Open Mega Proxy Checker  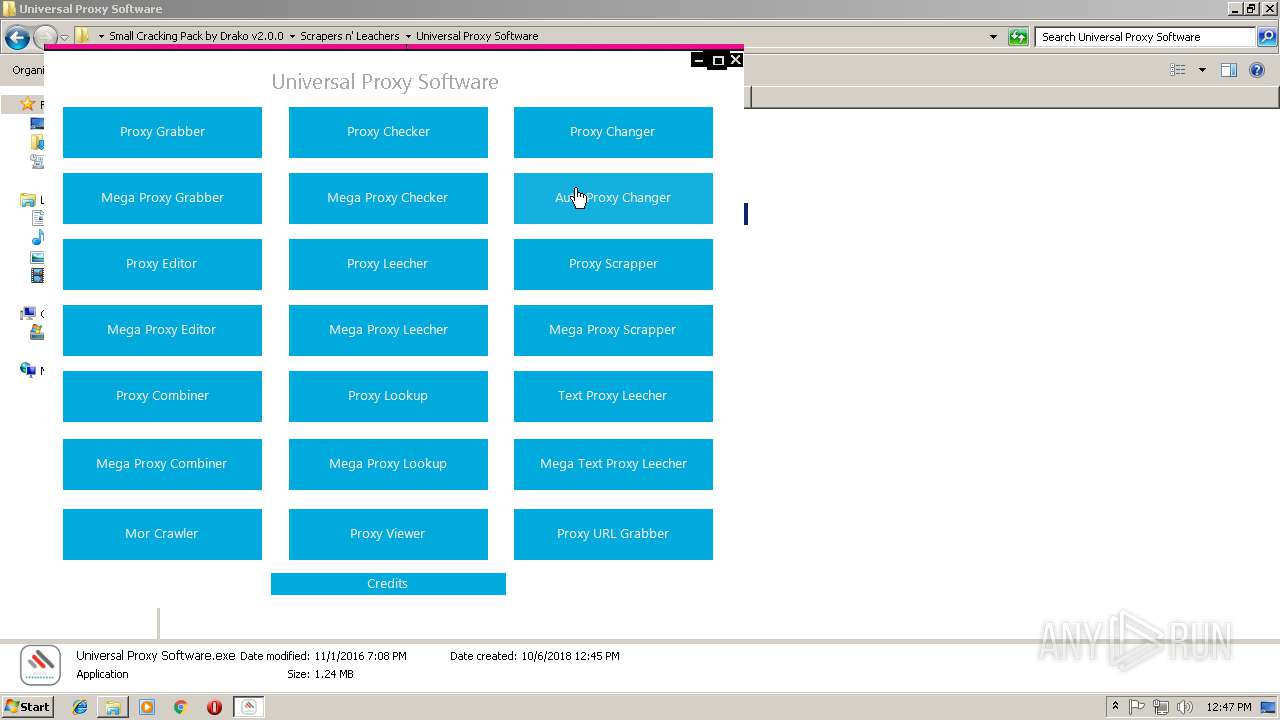pos(388,198)
